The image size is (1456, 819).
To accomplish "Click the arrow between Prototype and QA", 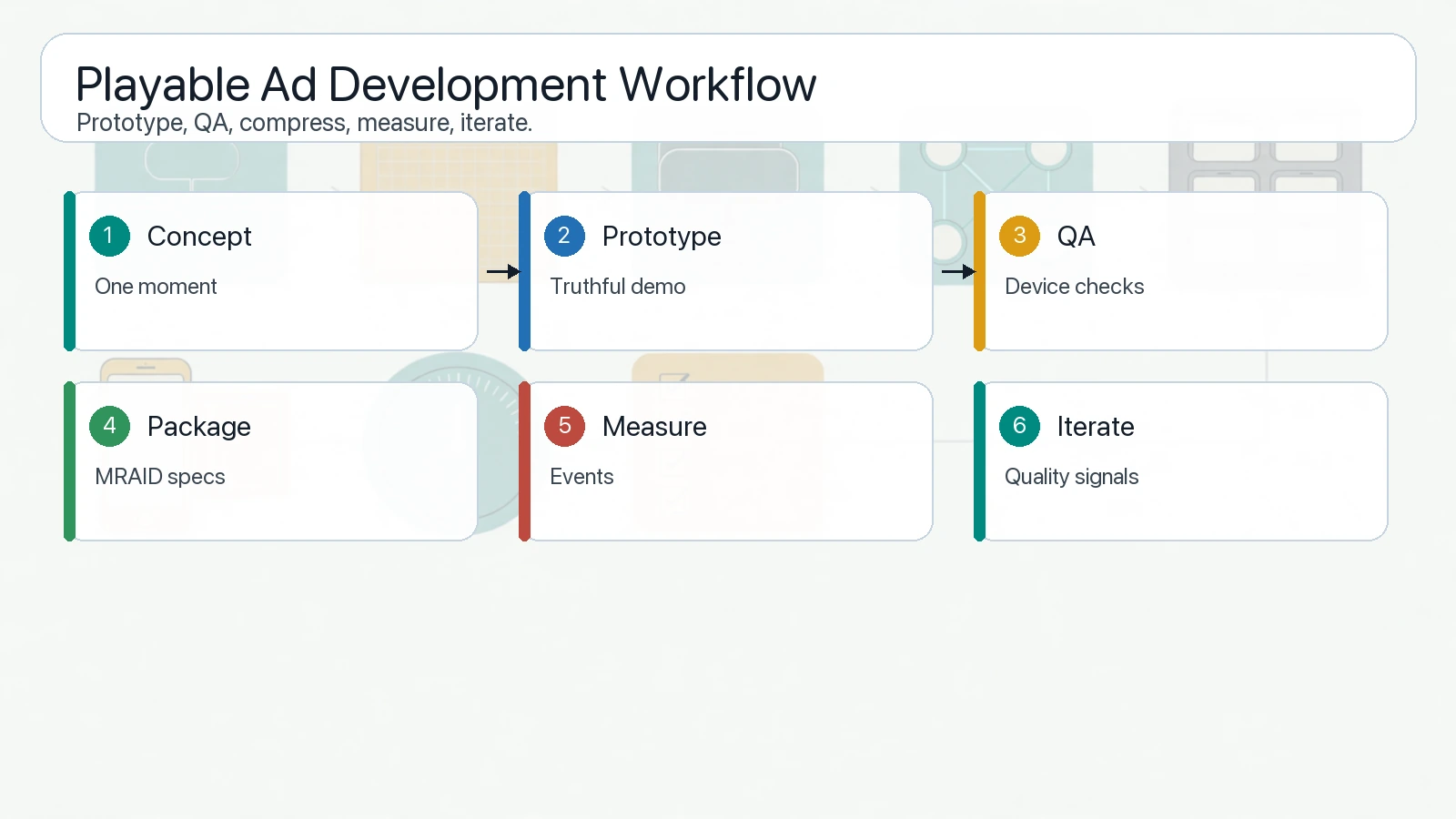I will click(x=957, y=271).
